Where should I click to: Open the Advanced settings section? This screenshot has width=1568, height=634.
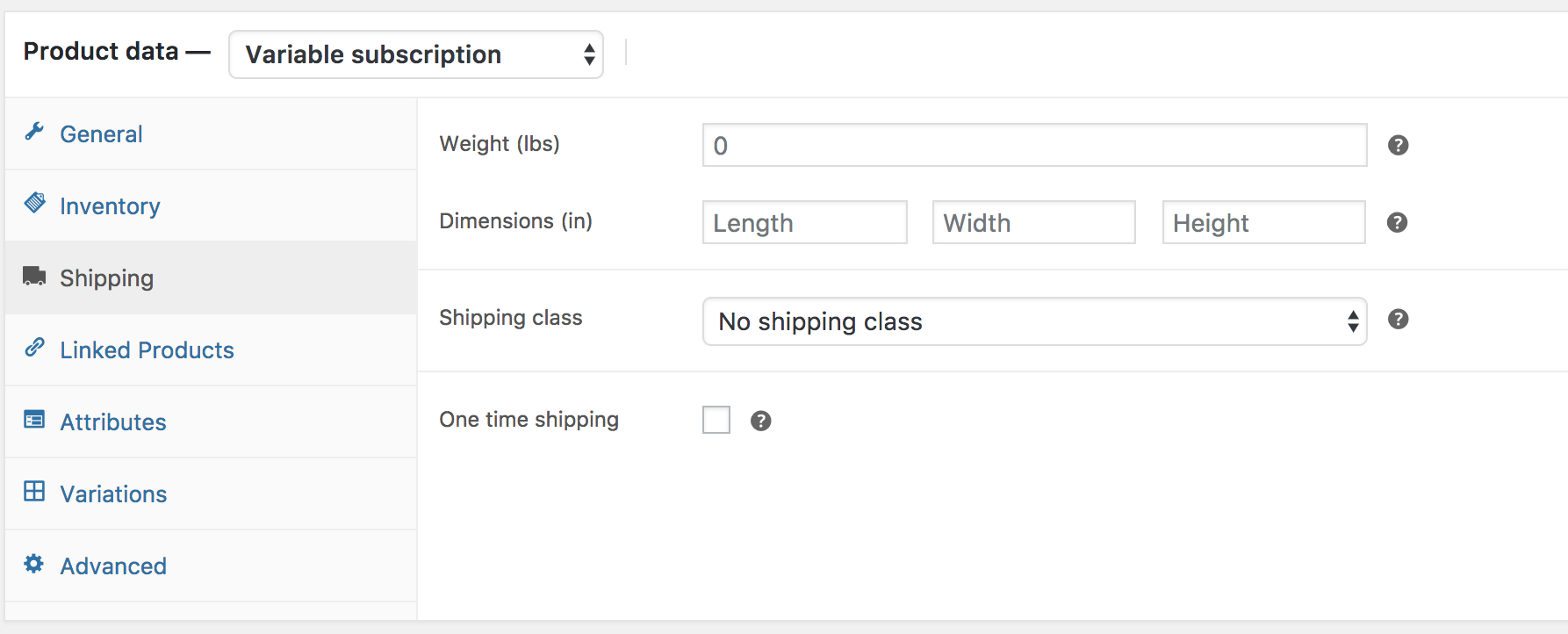[x=113, y=566]
